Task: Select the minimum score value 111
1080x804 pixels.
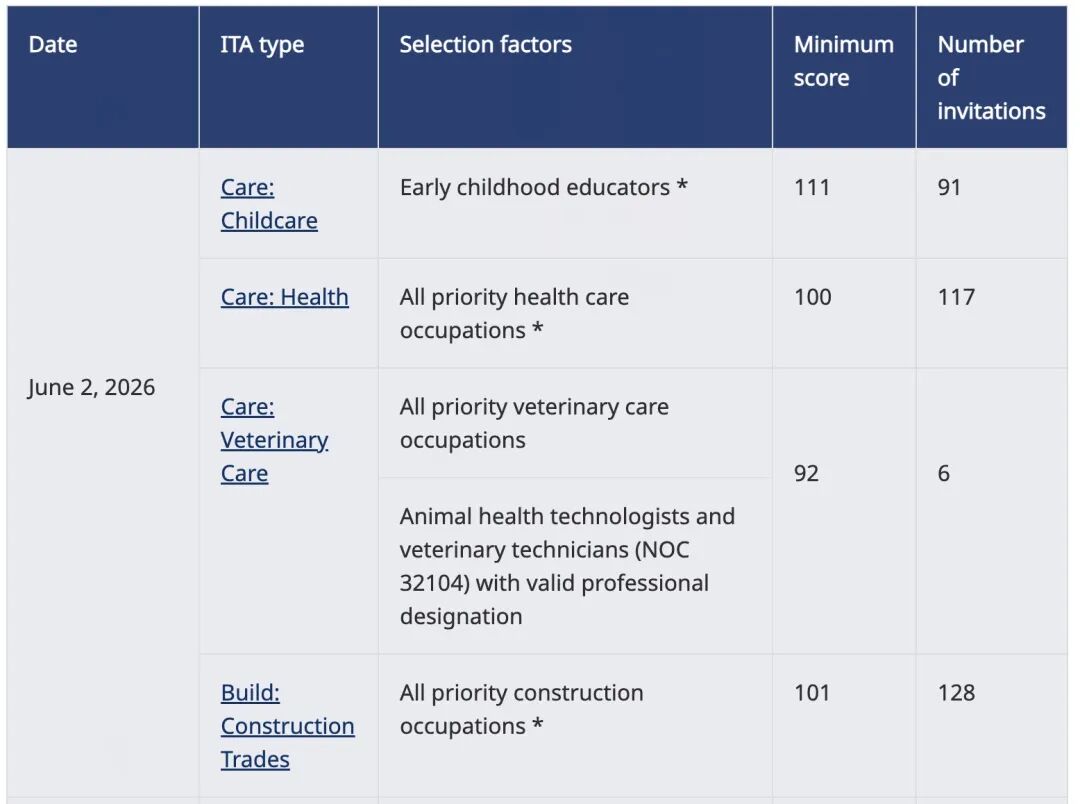Action: (812, 187)
